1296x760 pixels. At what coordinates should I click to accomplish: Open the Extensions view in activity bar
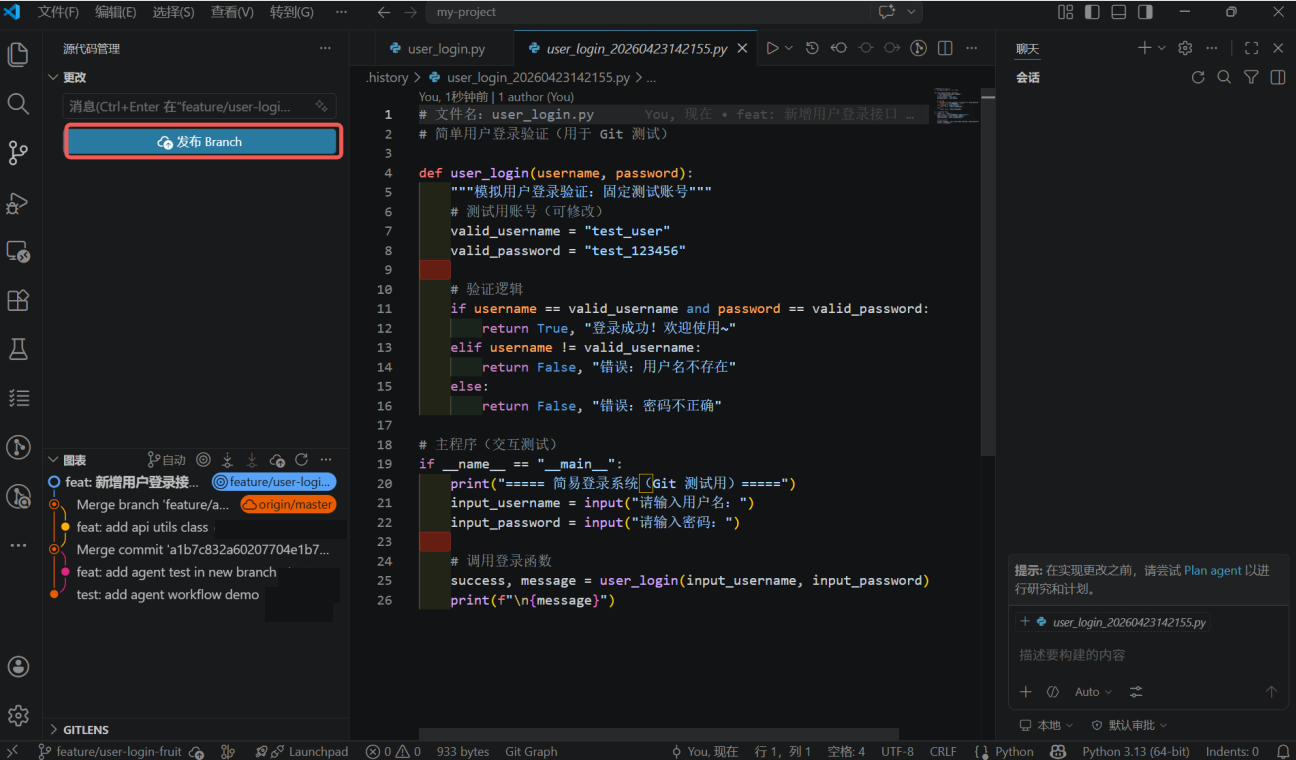point(18,300)
